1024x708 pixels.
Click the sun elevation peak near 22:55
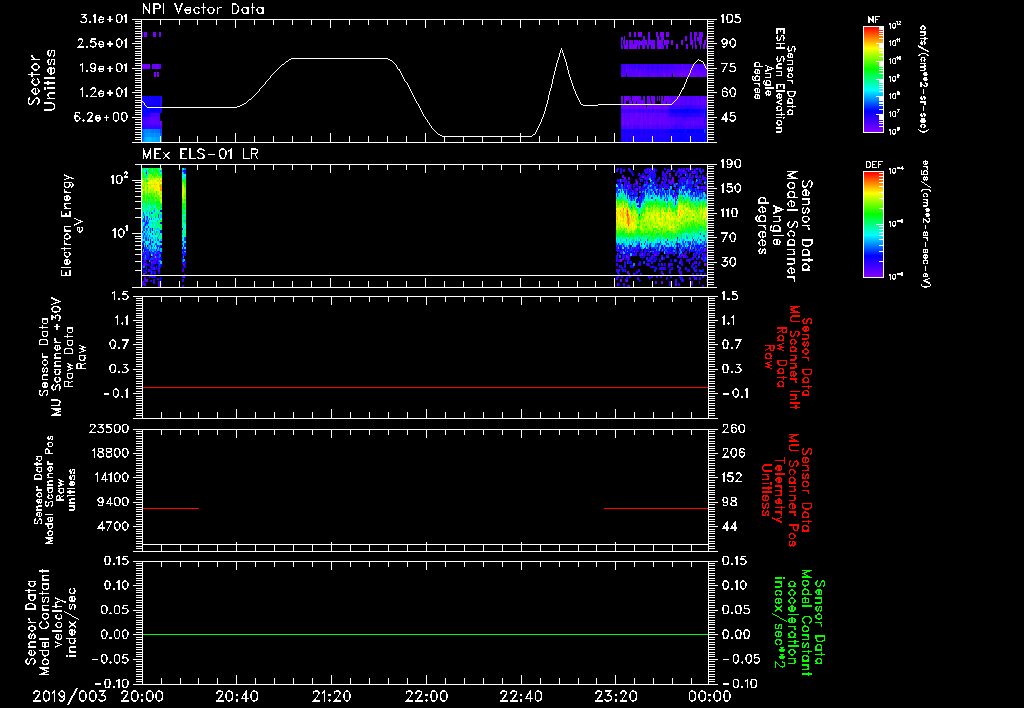tap(561, 49)
